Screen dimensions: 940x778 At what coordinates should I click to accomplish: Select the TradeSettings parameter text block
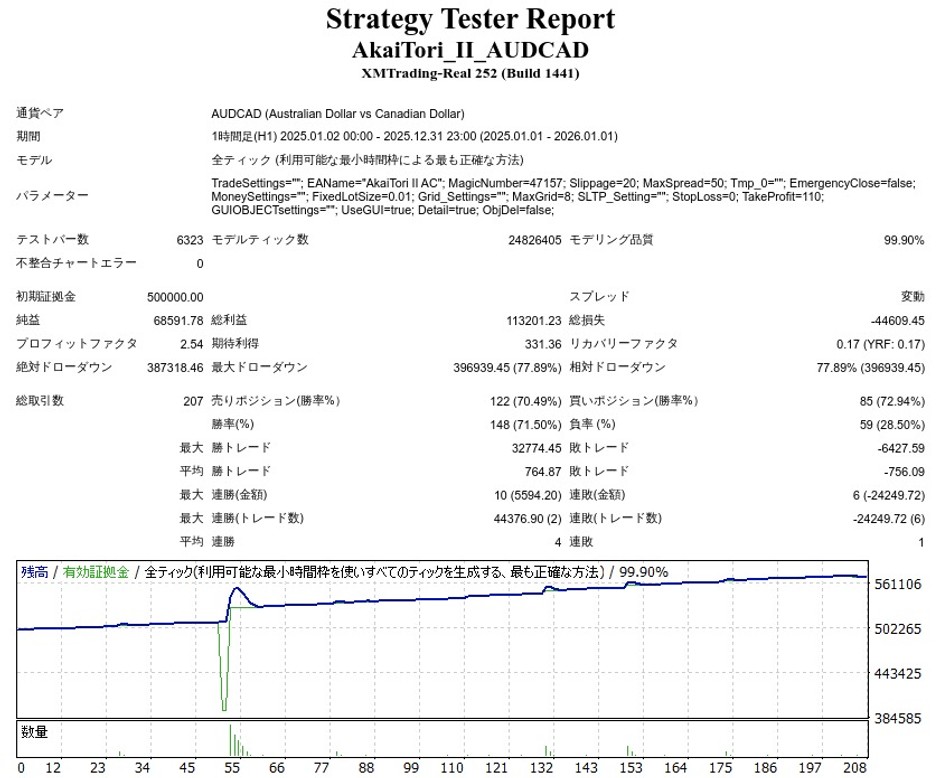(x=563, y=197)
